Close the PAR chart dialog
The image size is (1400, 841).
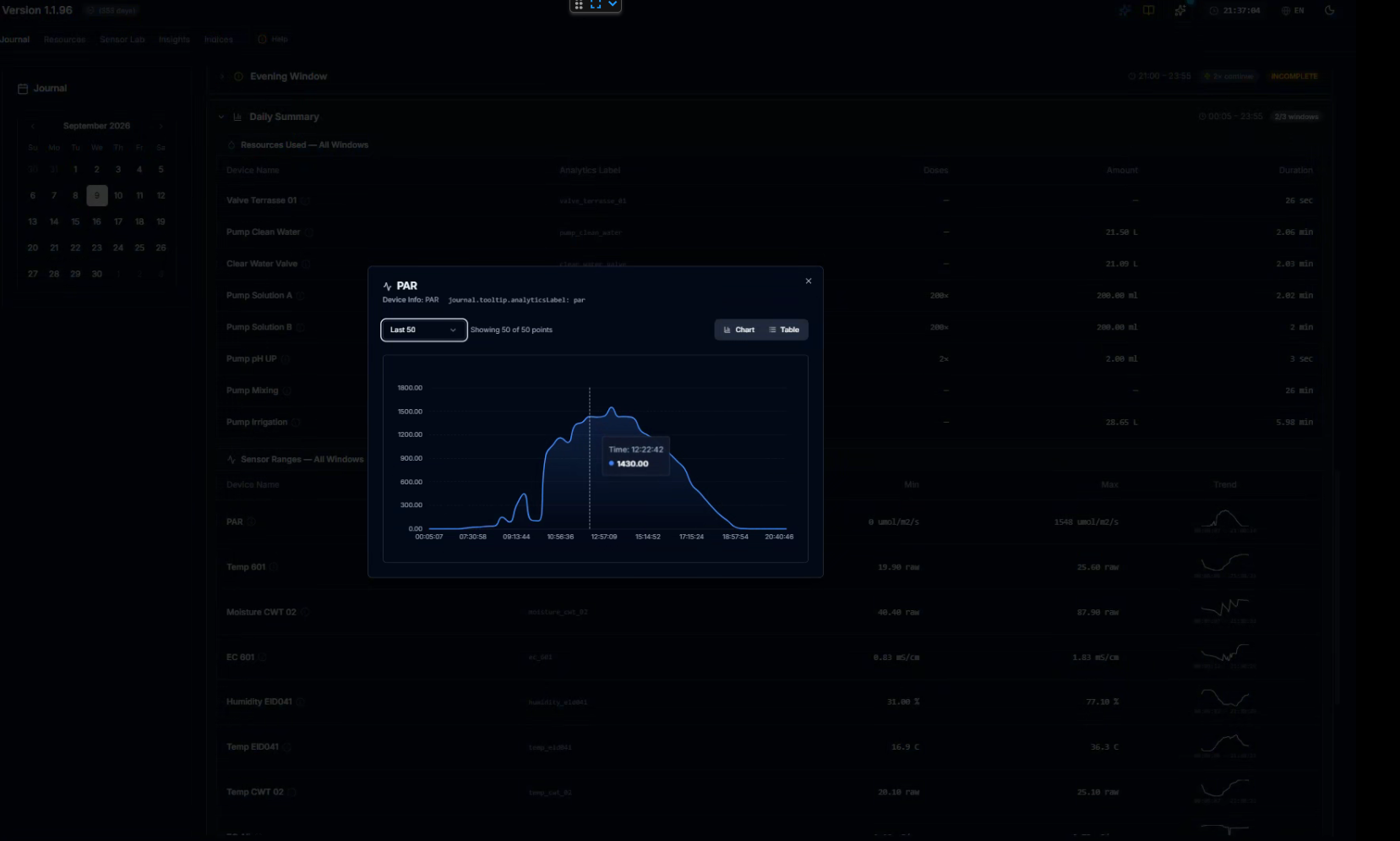(x=809, y=281)
